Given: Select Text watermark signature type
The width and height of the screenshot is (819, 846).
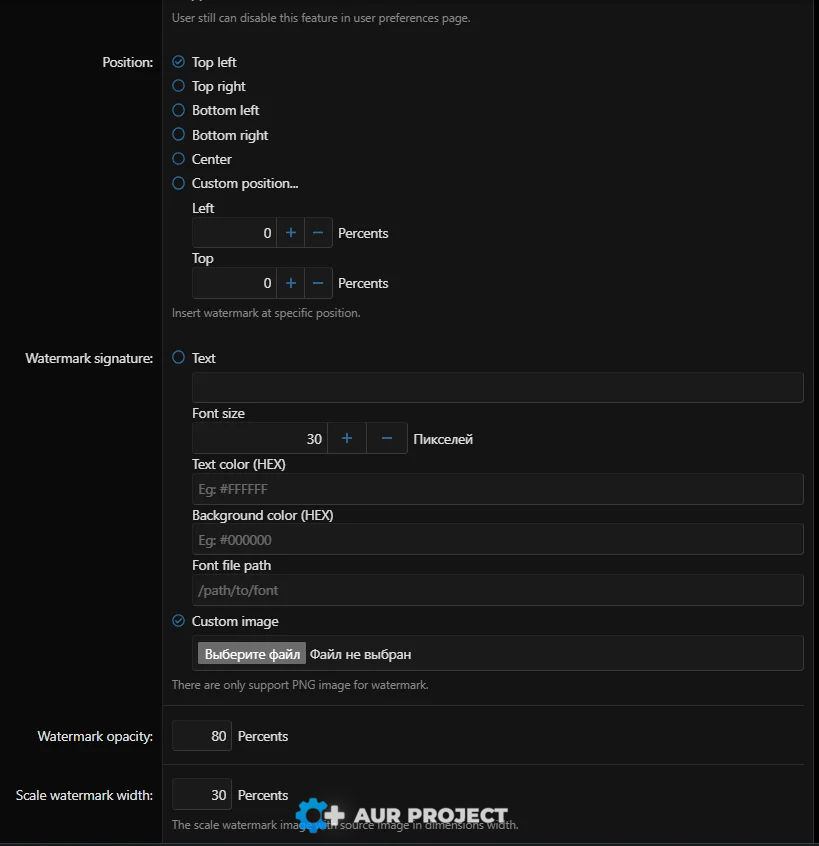Looking at the screenshot, I should (179, 358).
